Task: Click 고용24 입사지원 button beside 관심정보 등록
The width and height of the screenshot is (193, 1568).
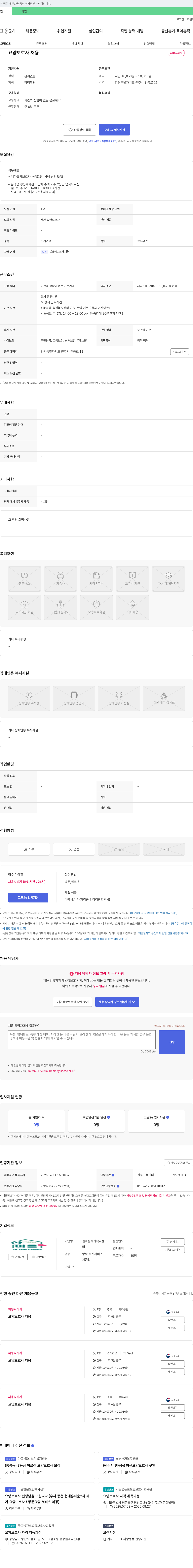Action: [x=114, y=130]
